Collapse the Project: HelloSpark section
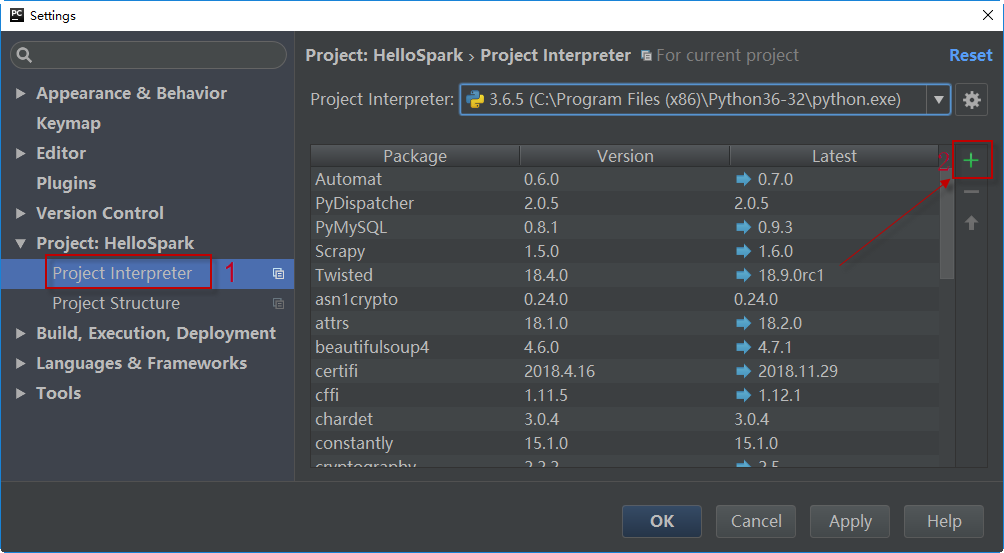This screenshot has width=1004, height=553. point(21,244)
